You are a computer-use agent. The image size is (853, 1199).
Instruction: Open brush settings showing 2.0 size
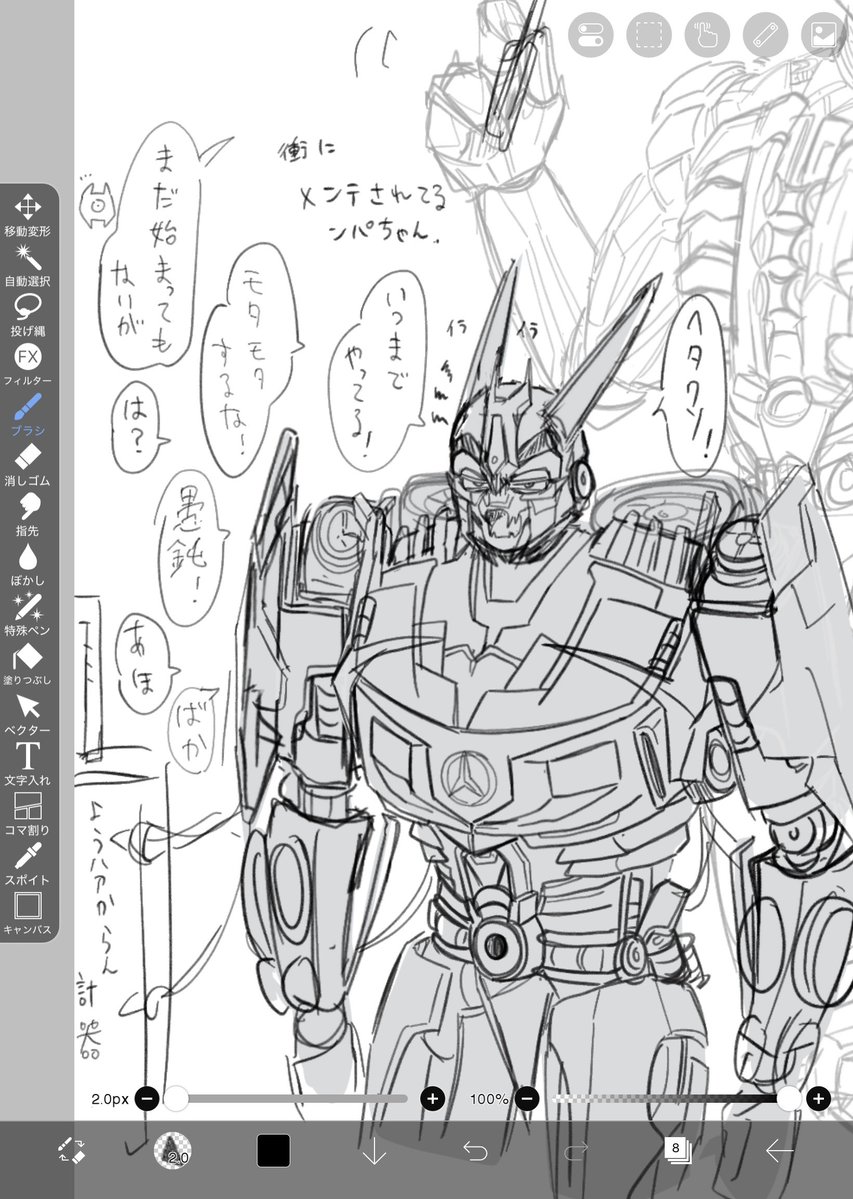tap(173, 1150)
